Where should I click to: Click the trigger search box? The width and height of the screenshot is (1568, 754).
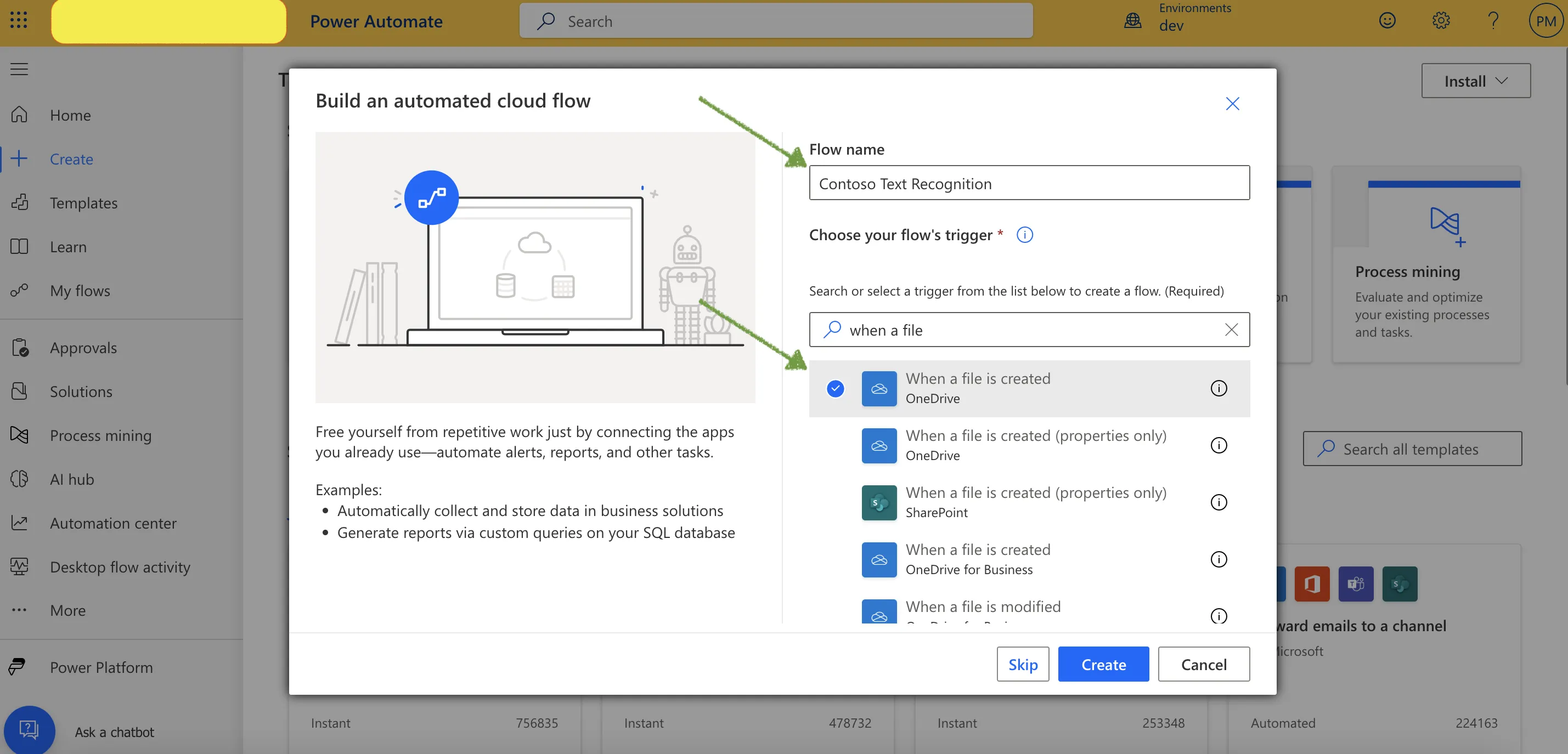1029,330
